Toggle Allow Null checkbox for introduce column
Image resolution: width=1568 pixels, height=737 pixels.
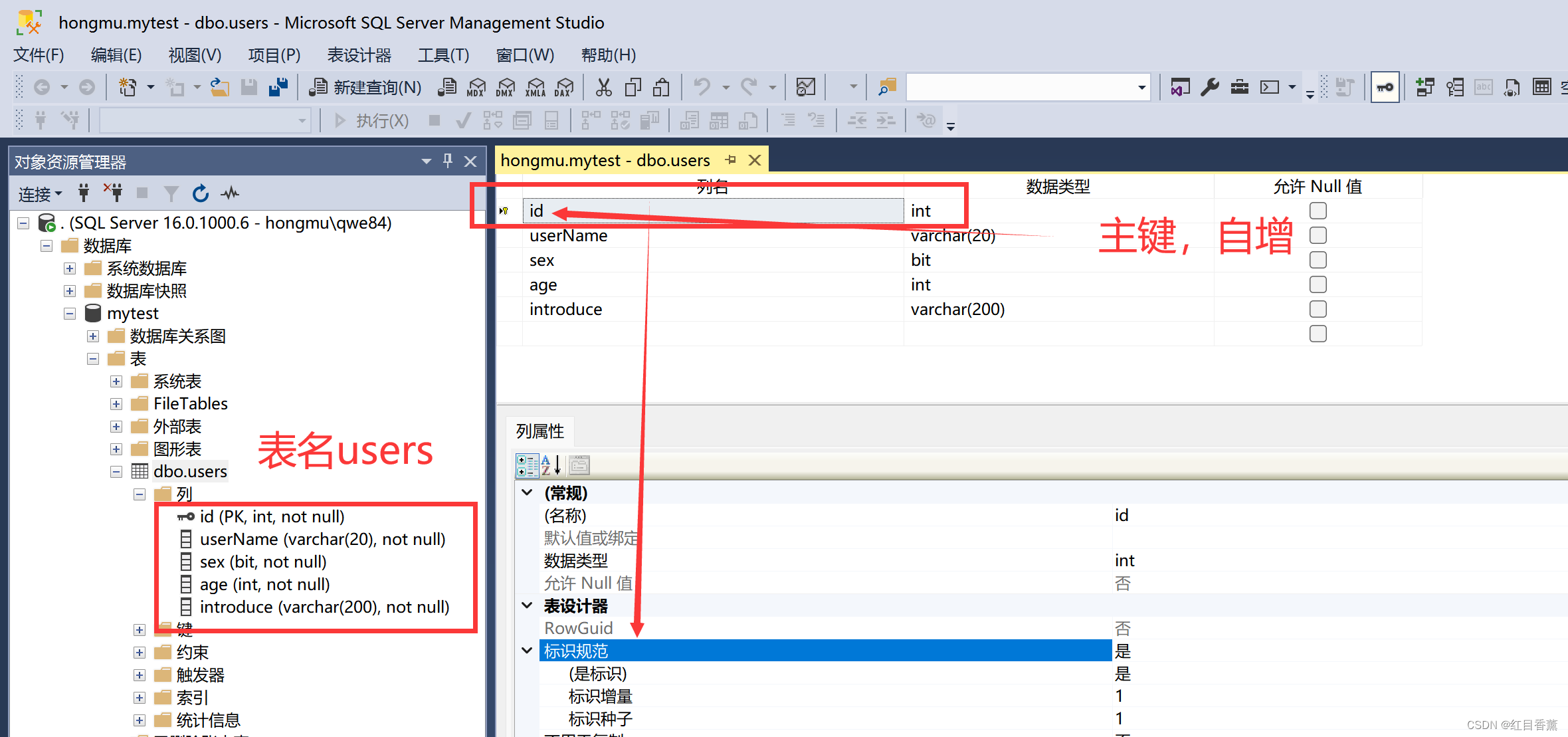(x=1318, y=309)
